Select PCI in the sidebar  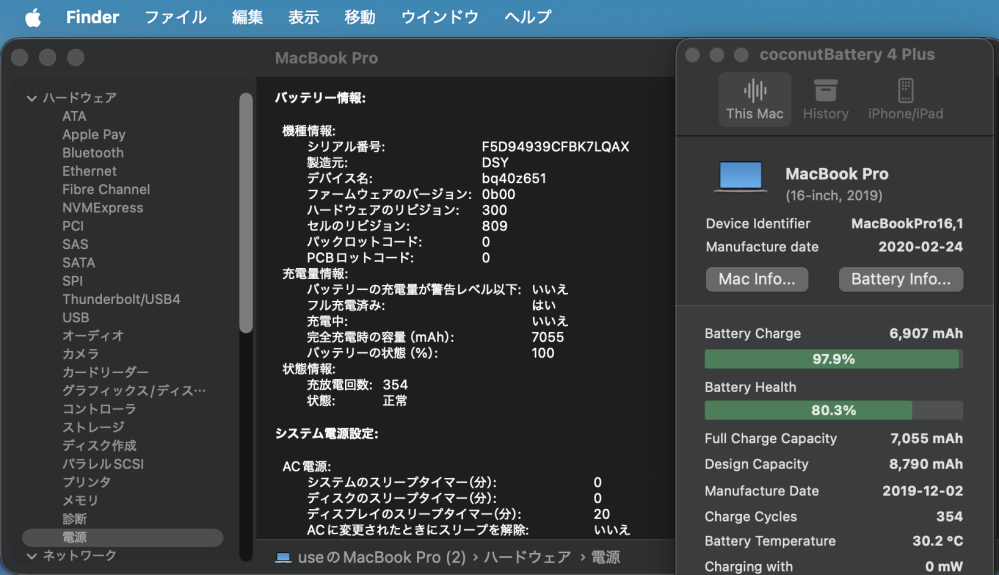coord(73,226)
